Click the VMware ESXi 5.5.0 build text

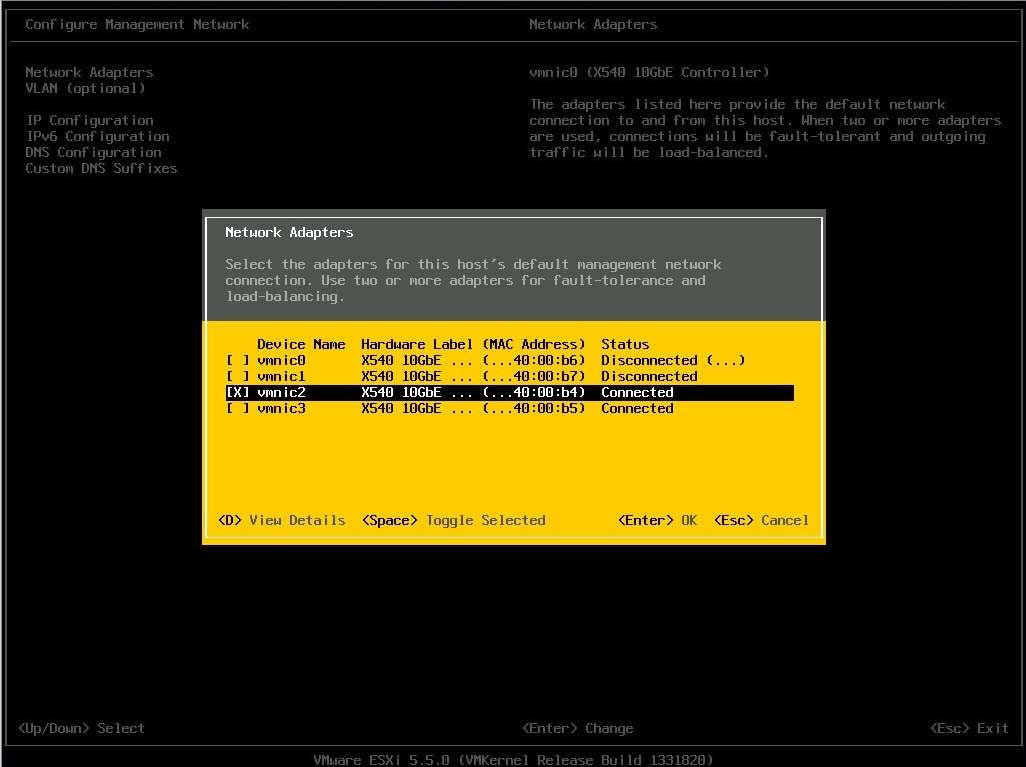513,760
